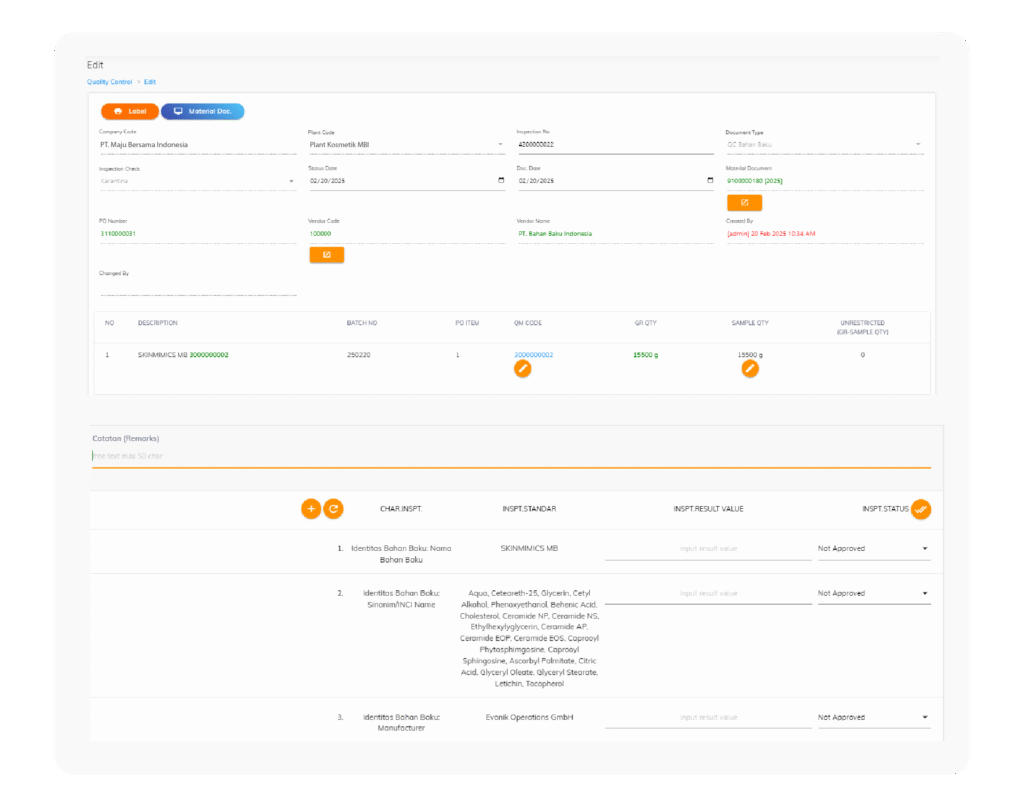Click the Catatan (Remarks) text field
The height and width of the screenshot is (802, 1024).
[x=510, y=456]
